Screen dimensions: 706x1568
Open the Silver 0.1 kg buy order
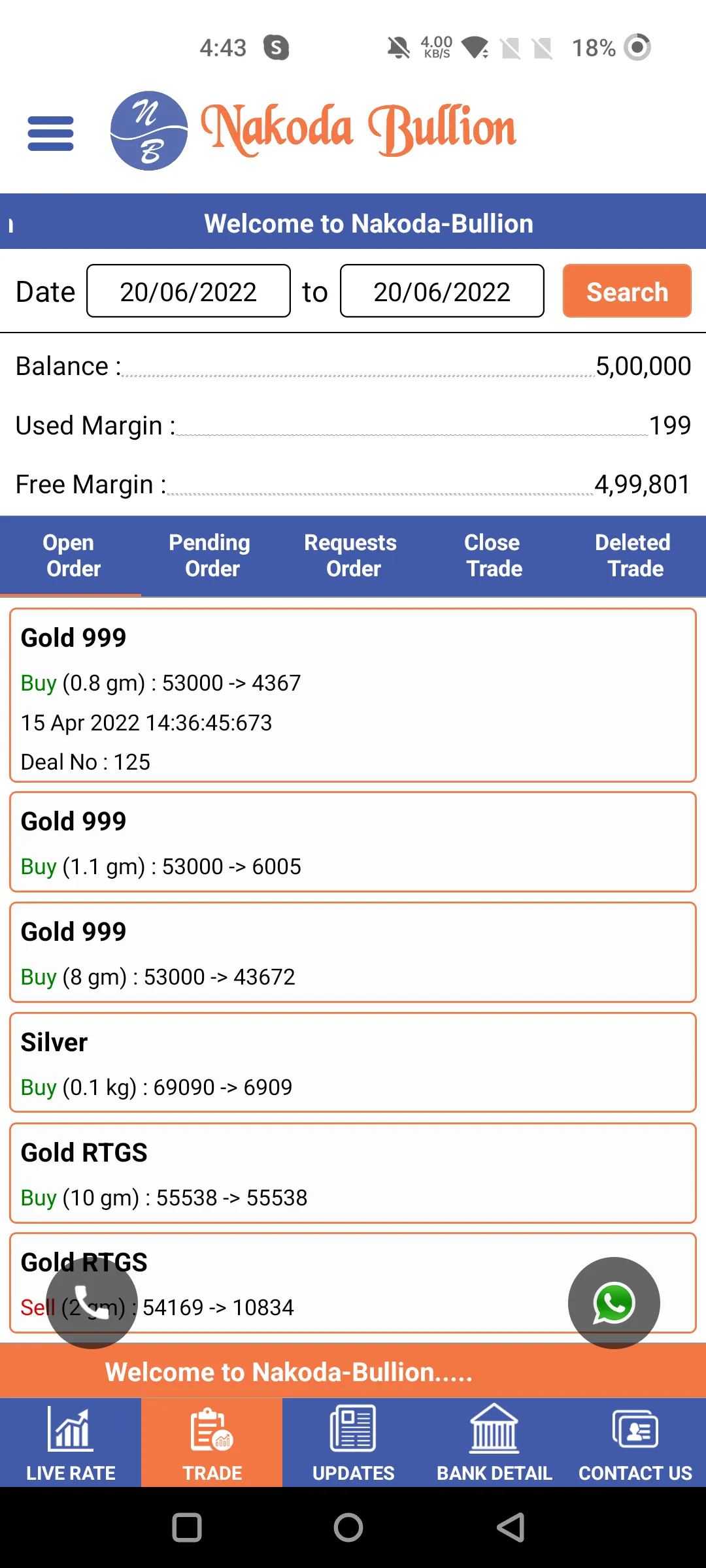pyautogui.click(x=353, y=1062)
